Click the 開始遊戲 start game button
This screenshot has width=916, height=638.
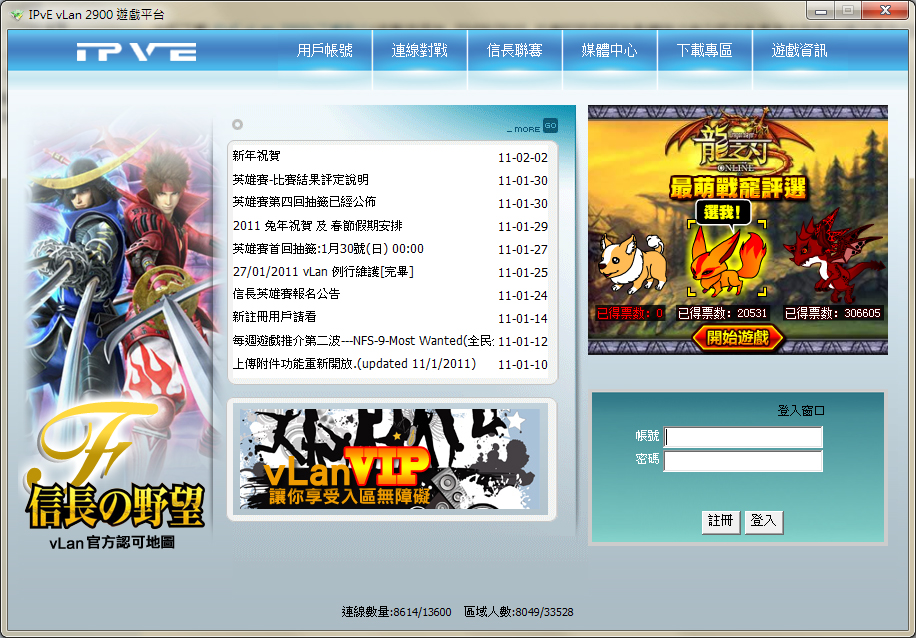click(x=737, y=338)
